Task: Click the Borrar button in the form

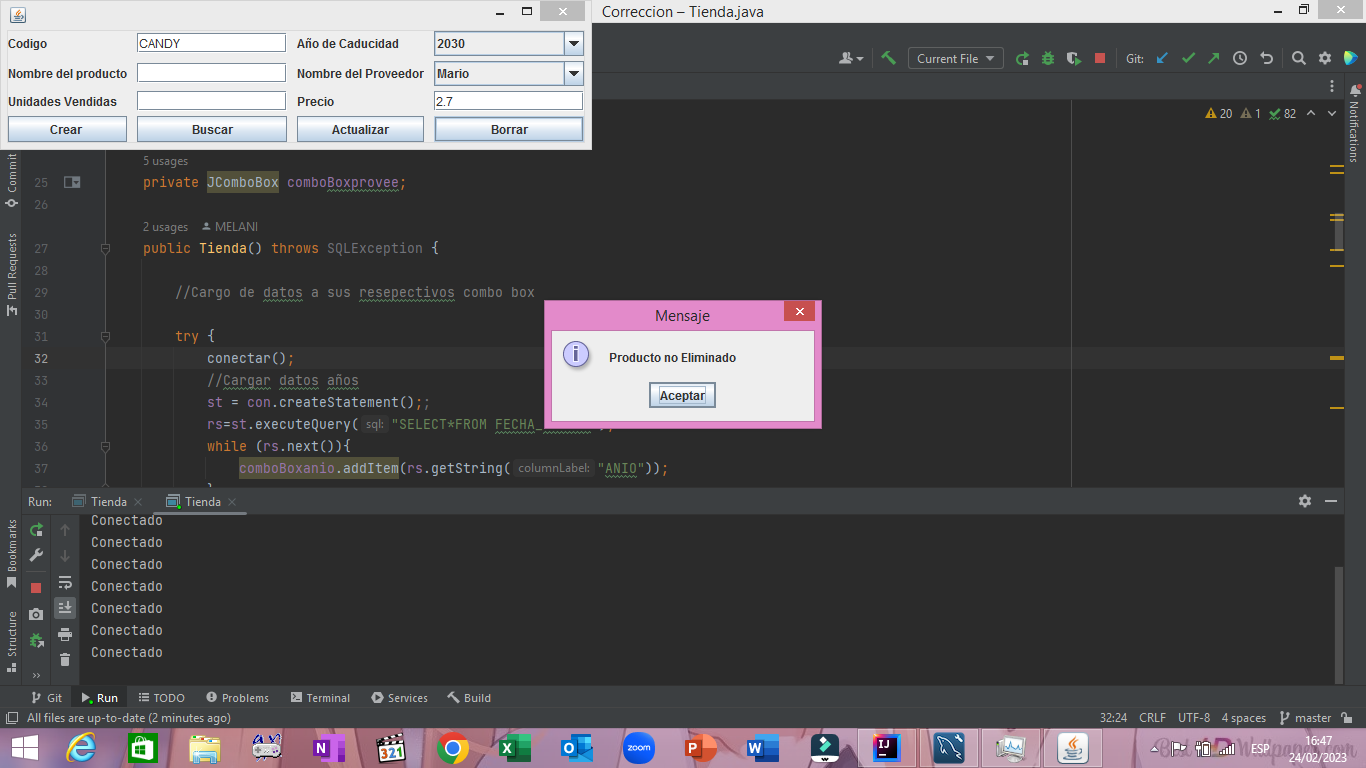Action: tap(508, 129)
